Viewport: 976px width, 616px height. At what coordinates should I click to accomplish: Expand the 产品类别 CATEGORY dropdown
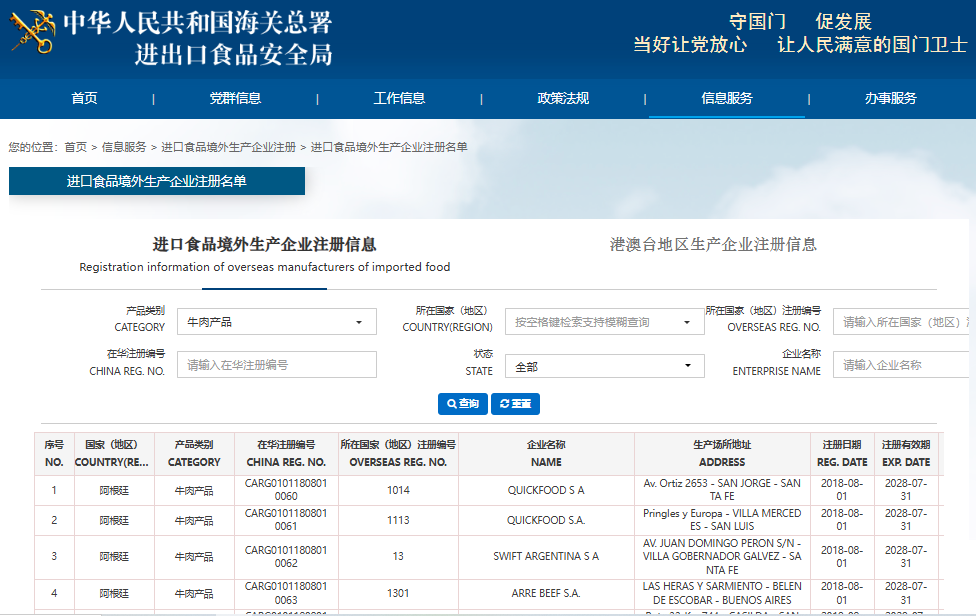coord(276,322)
